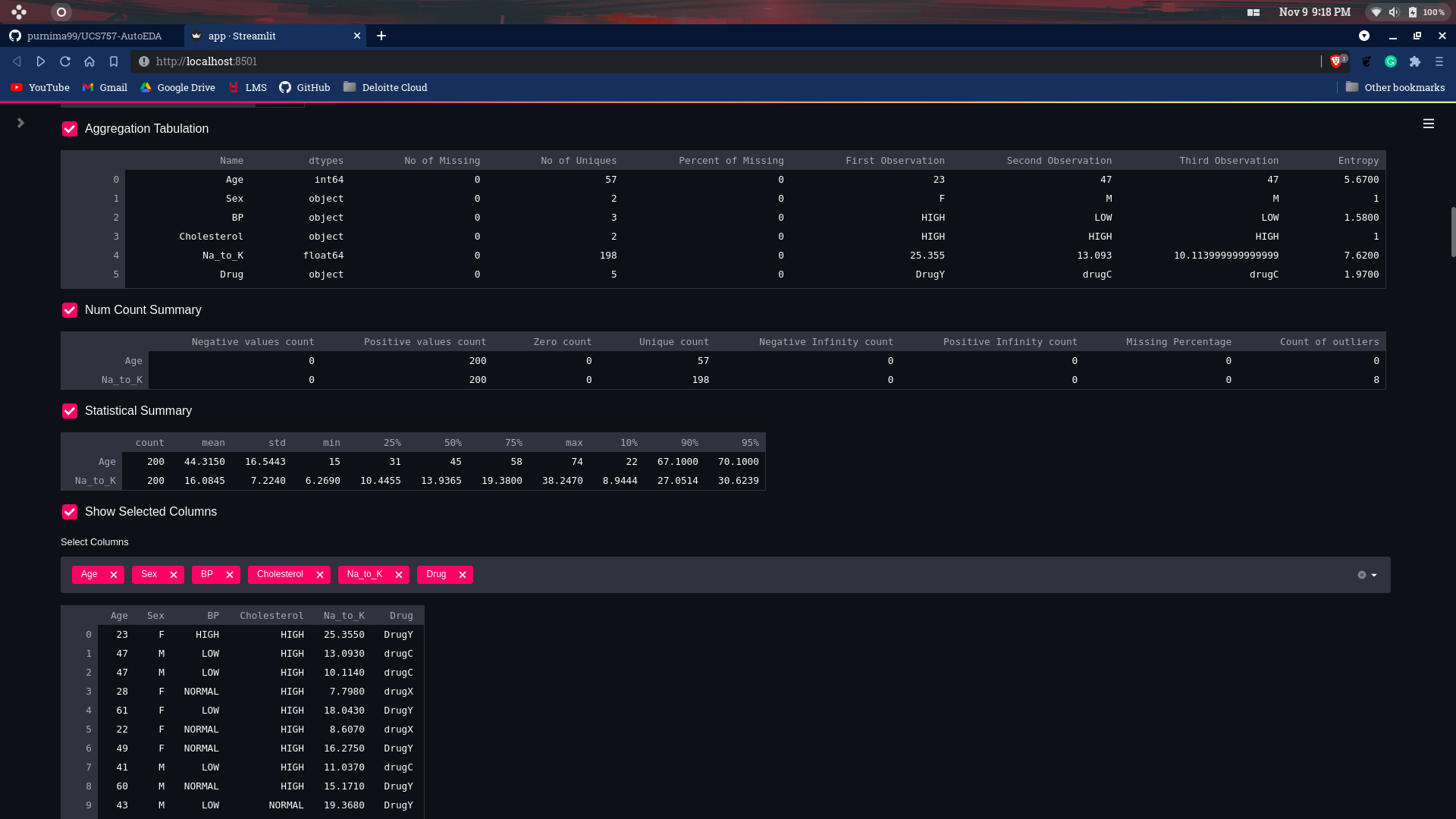This screenshot has height=819, width=1456.
Task: Open the extensions puzzle icon
Action: [1415, 61]
